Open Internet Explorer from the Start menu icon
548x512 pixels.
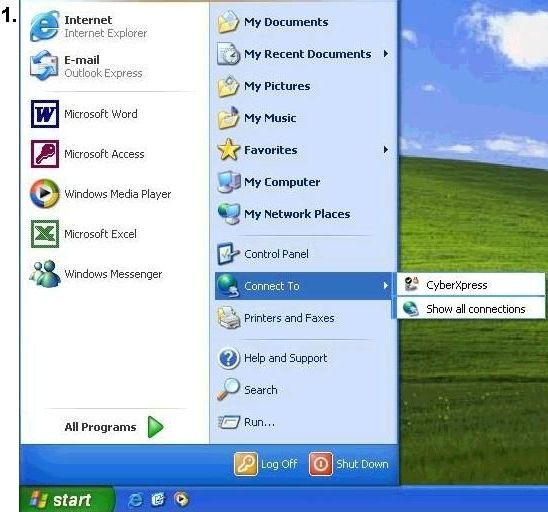point(44,26)
